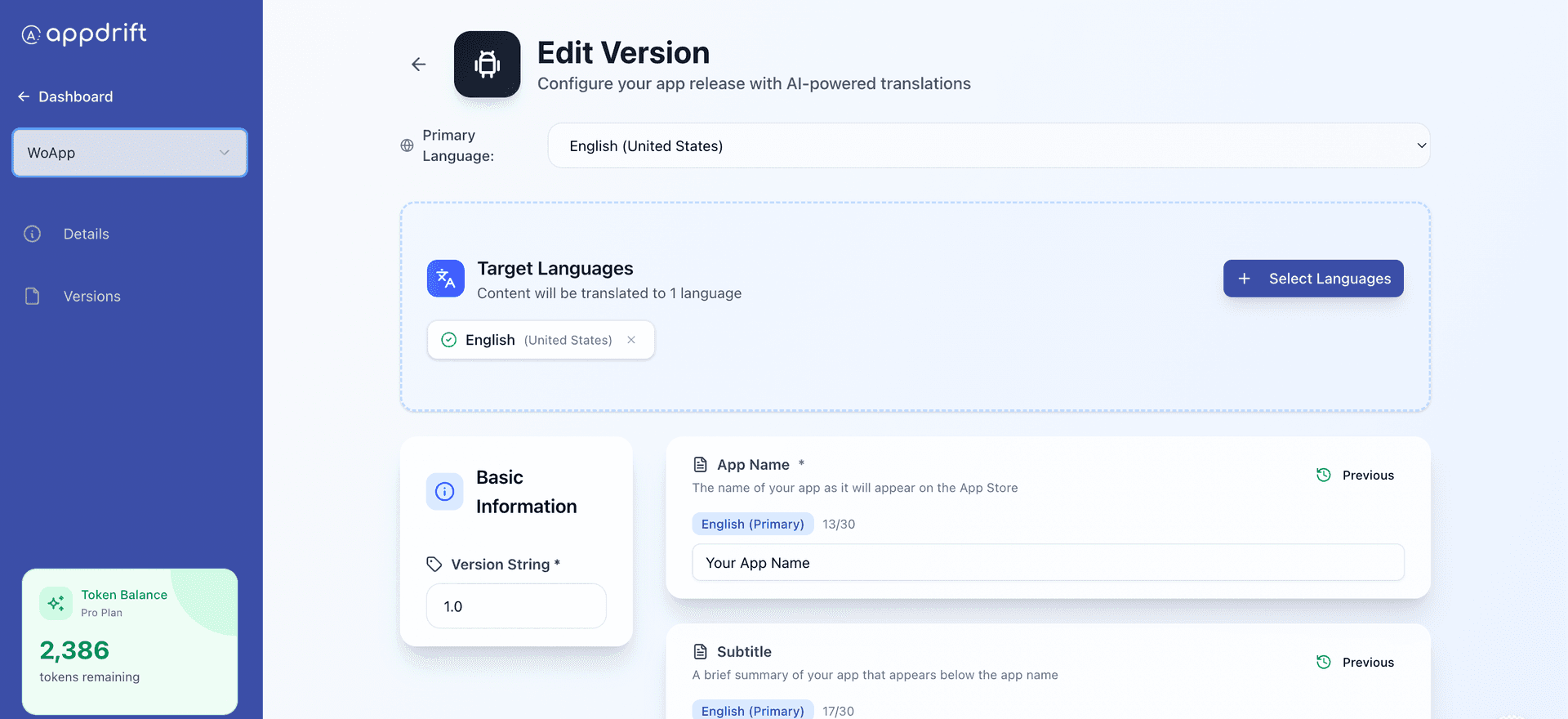The width and height of the screenshot is (1568, 719).
Task: Click the English (Primary) tag under Subtitle
Action: (x=753, y=710)
